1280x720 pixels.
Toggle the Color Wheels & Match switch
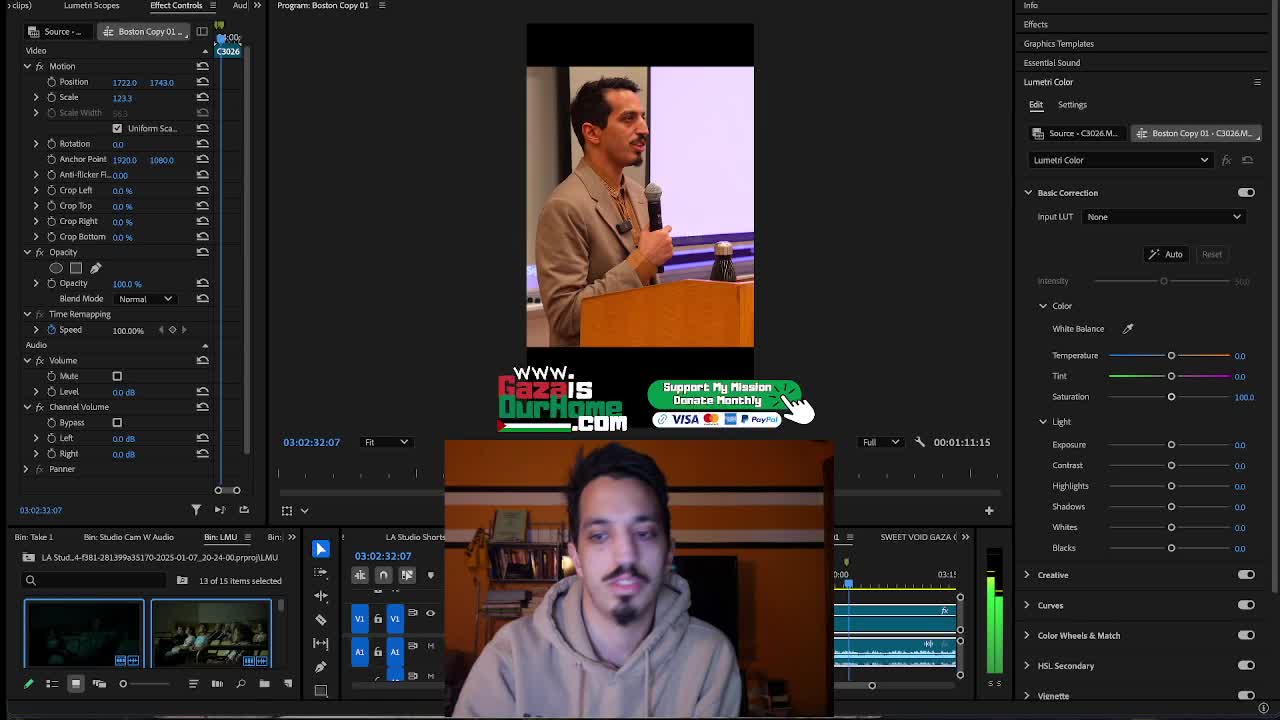(1246, 635)
